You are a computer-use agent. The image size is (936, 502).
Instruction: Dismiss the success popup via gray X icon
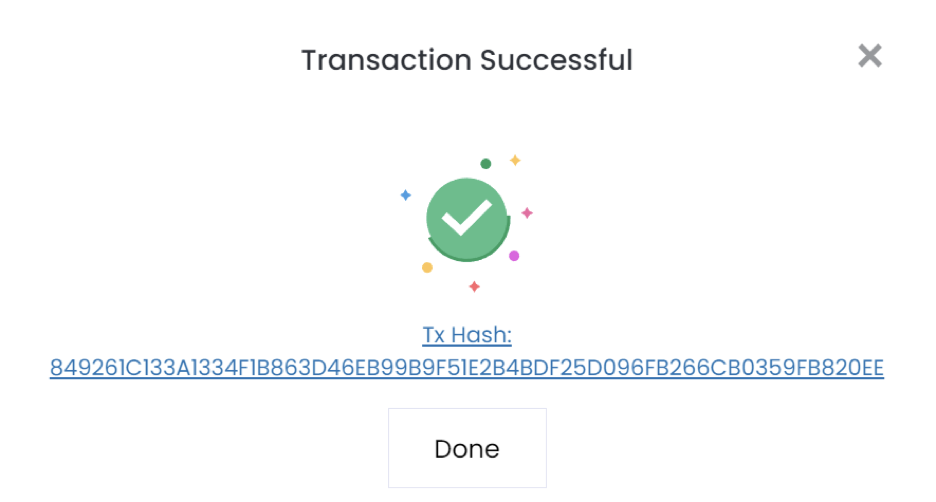coord(870,56)
